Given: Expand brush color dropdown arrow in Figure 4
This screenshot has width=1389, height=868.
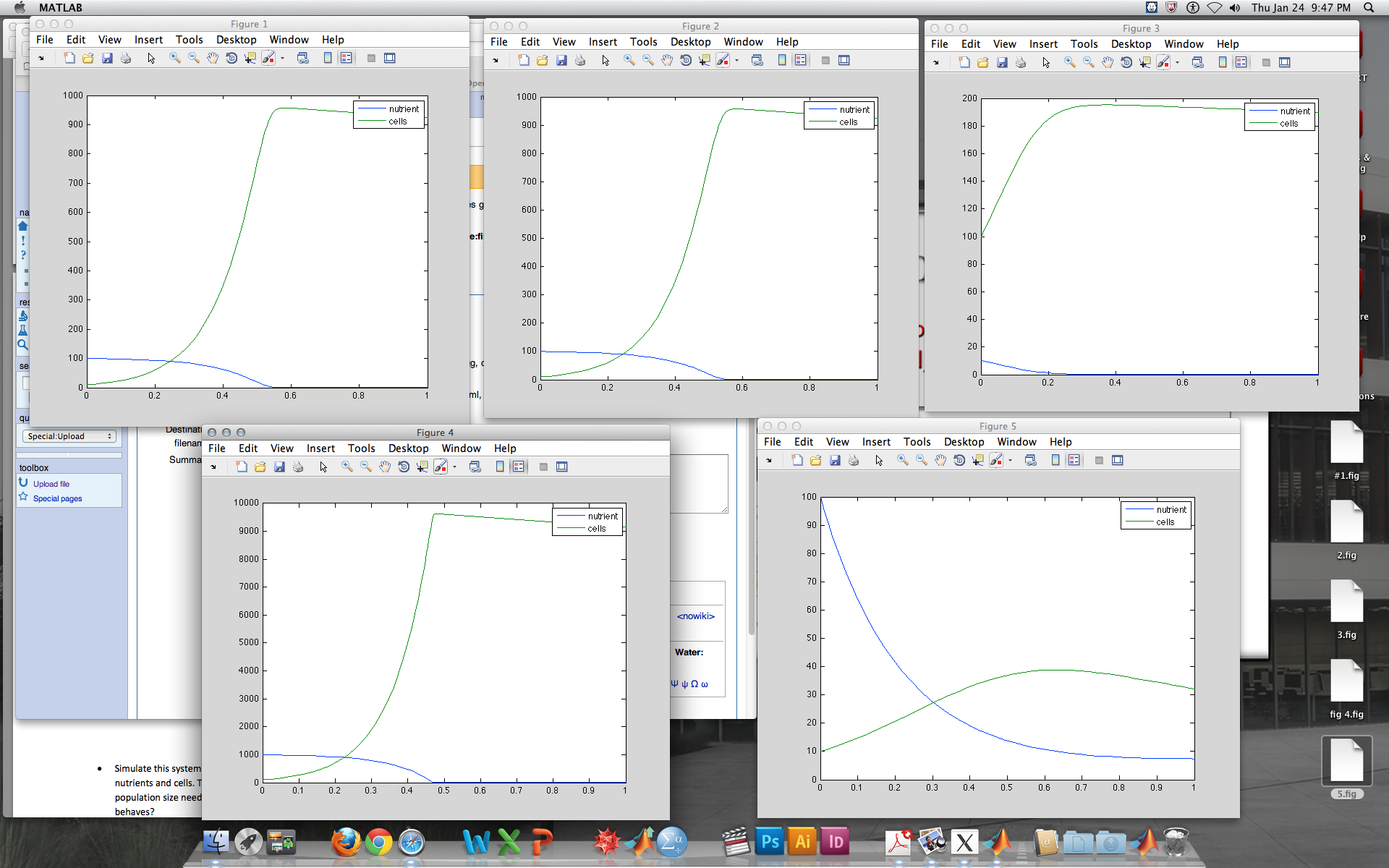Looking at the screenshot, I should click(455, 467).
